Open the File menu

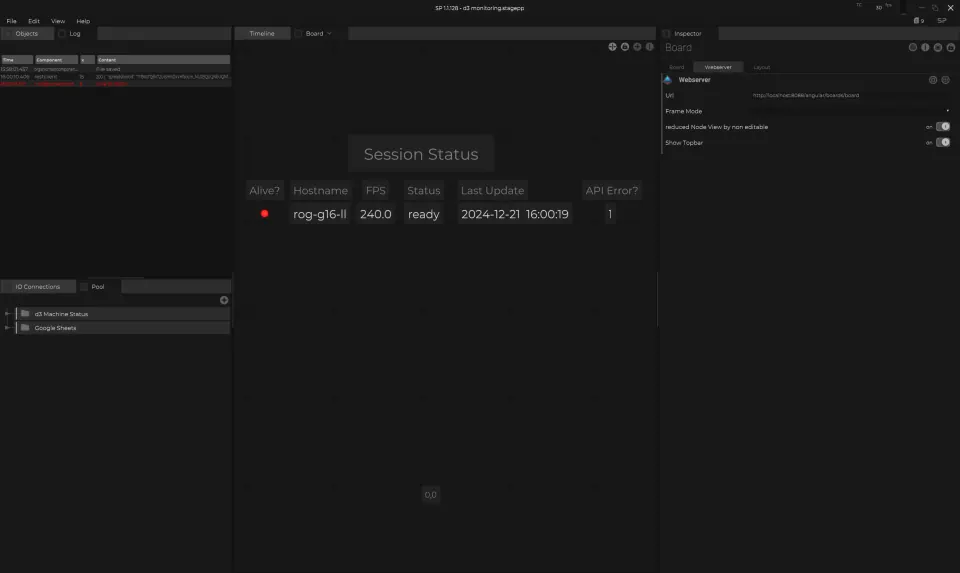click(x=11, y=21)
